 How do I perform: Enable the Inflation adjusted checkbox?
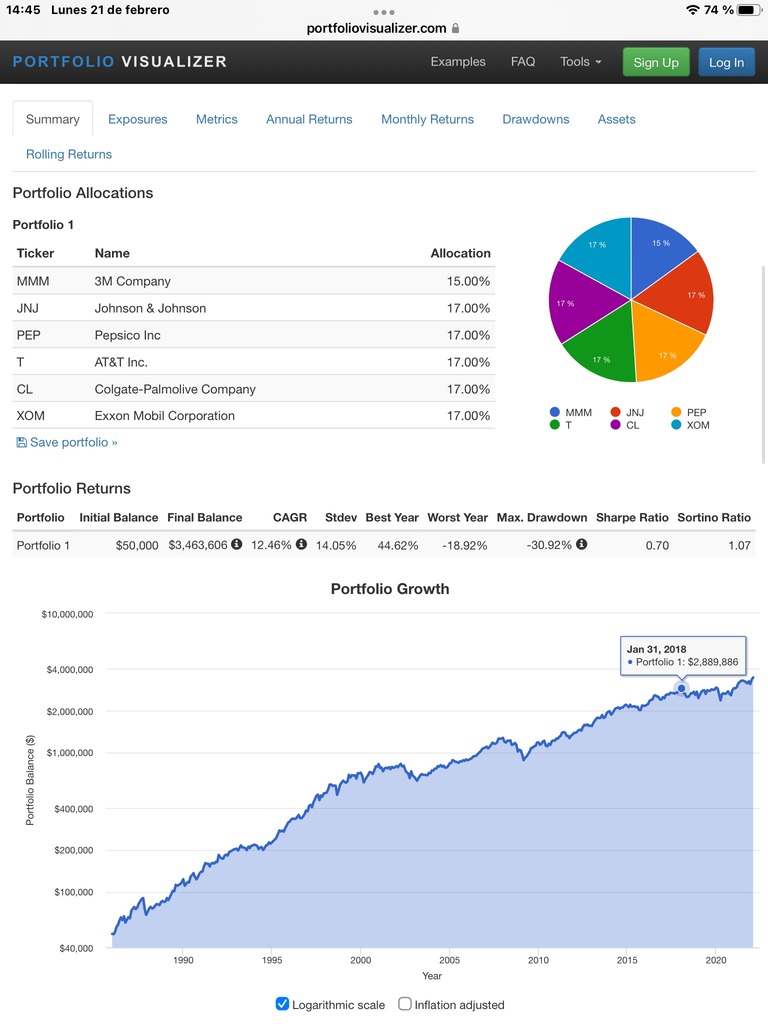(405, 1004)
